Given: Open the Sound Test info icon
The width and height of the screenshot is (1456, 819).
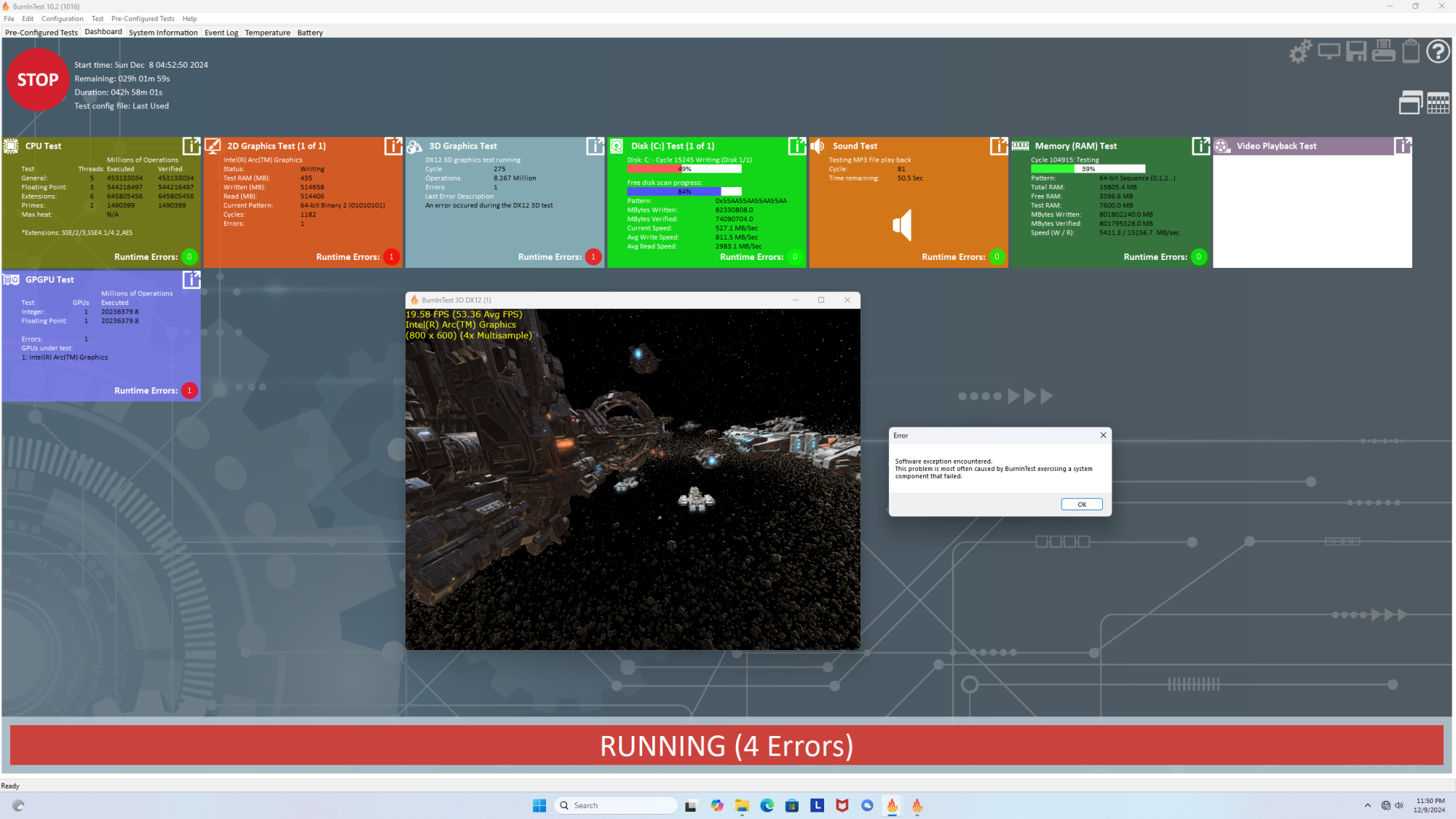Looking at the screenshot, I should coord(999,146).
